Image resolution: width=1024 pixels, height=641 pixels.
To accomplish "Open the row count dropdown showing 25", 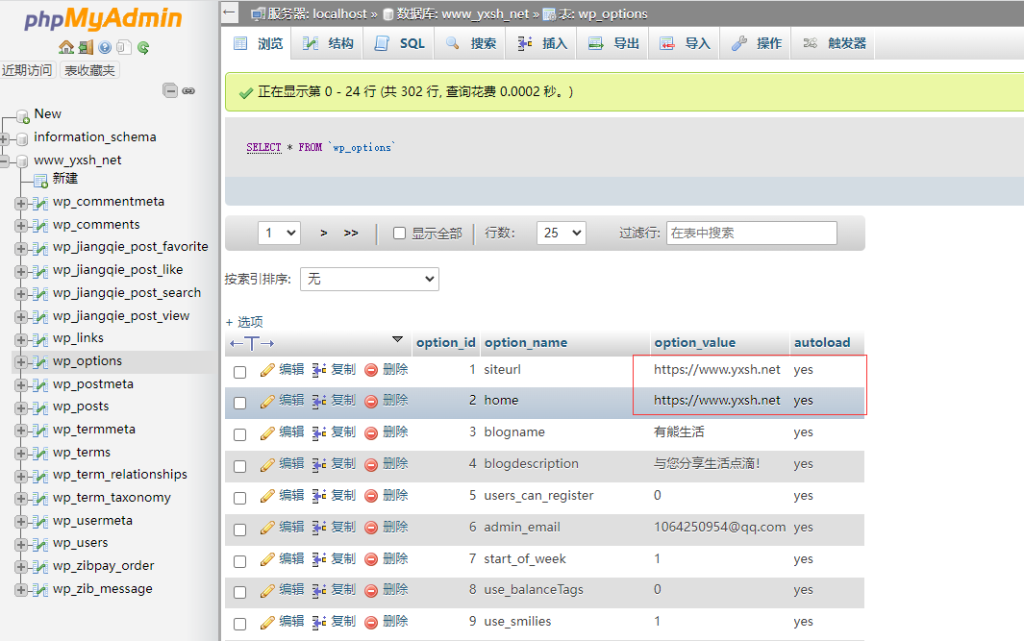I will coord(560,233).
